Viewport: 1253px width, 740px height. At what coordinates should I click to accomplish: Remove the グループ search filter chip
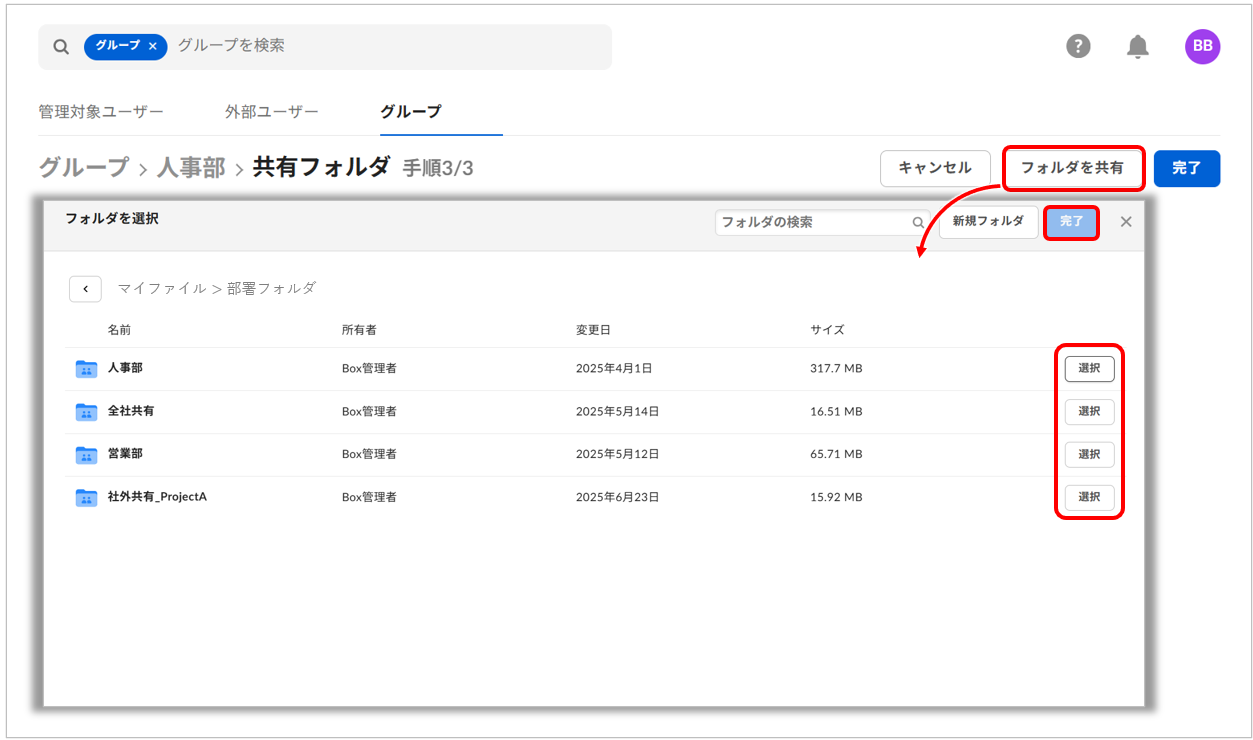pos(153,47)
